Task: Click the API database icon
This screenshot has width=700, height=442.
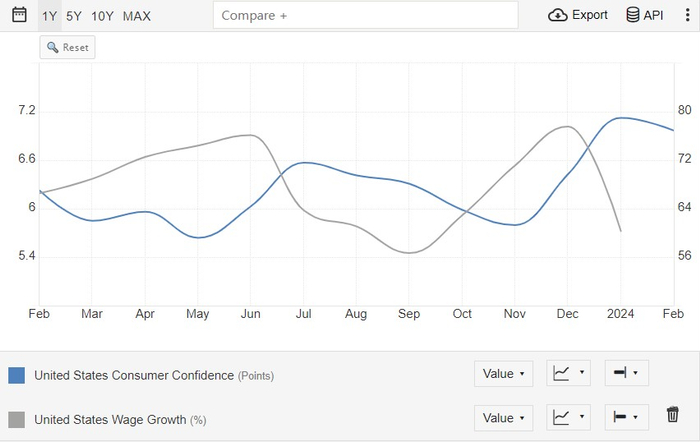Action: point(632,15)
